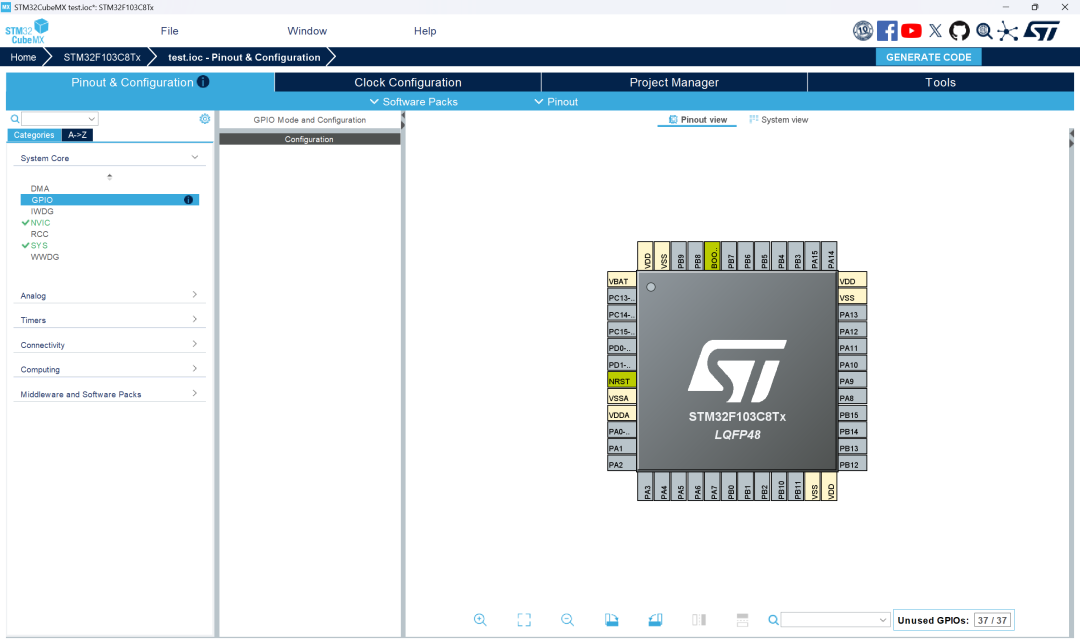The image size is (1080, 644).
Task: Open the Window menu
Action: 307,31
